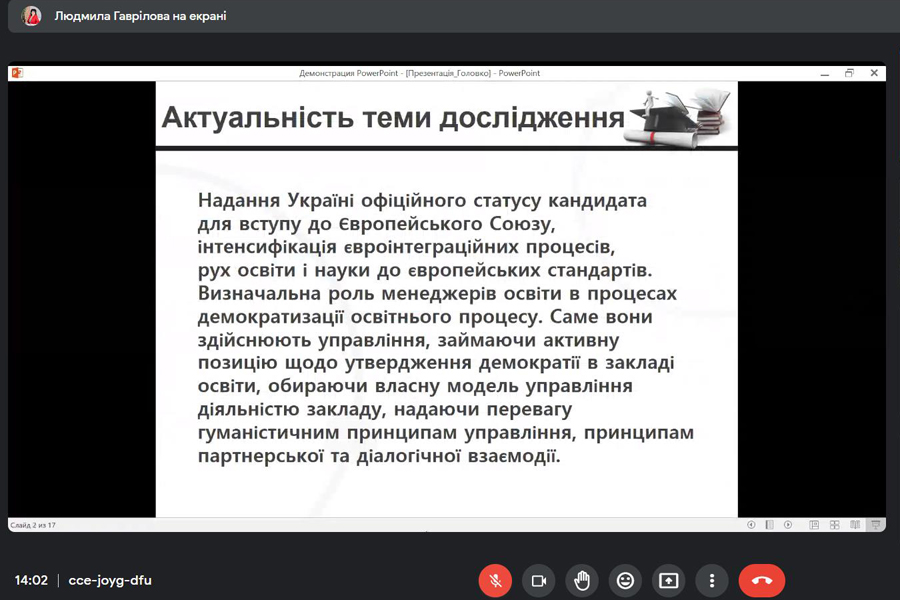Open the emoji reactions button
Viewport: 900px width, 600px height.
point(625,580)
